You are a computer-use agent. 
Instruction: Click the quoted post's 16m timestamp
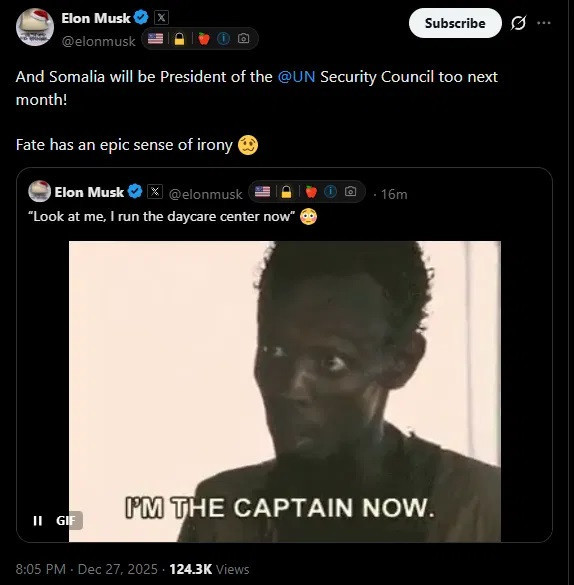[394, 194]
